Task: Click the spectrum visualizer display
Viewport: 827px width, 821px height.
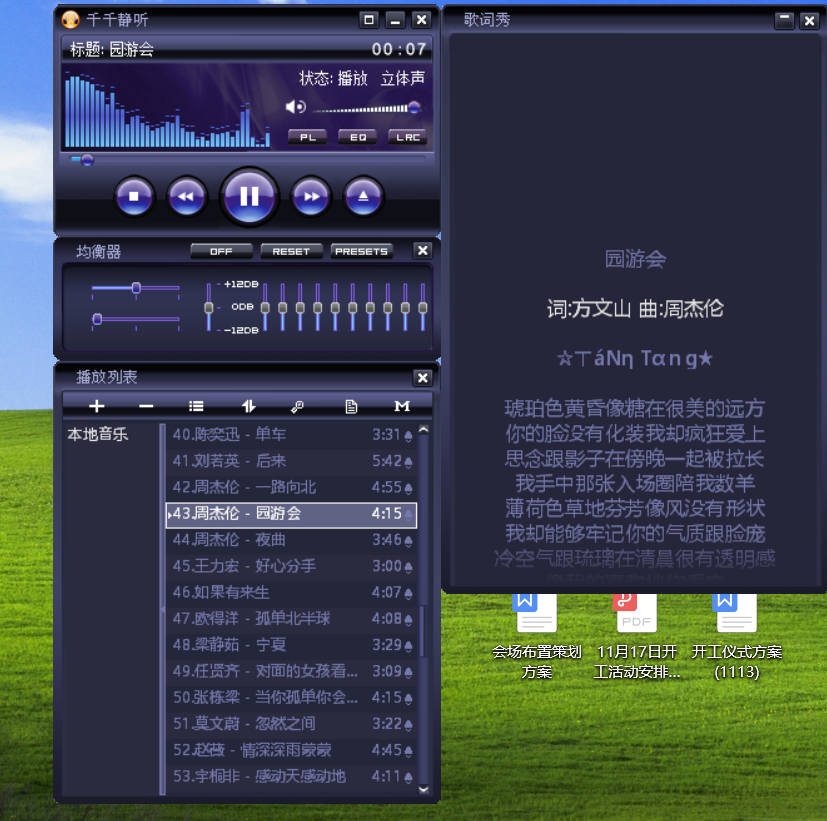Action: [168, 109]
